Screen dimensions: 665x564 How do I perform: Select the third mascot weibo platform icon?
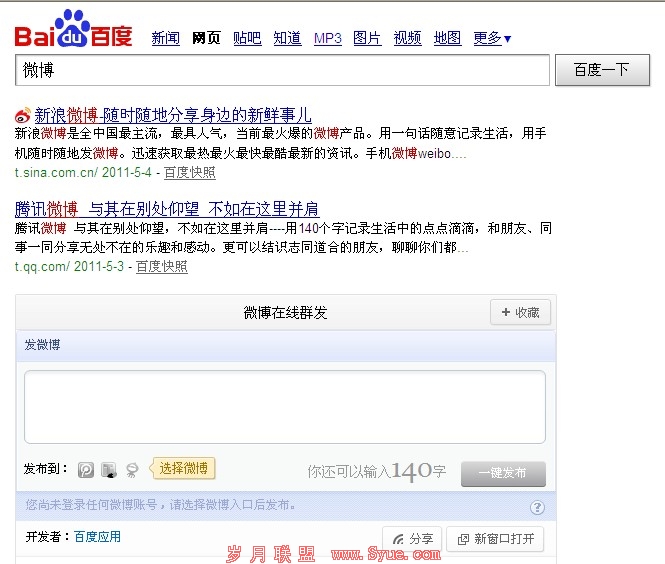[x=132, y=470]
